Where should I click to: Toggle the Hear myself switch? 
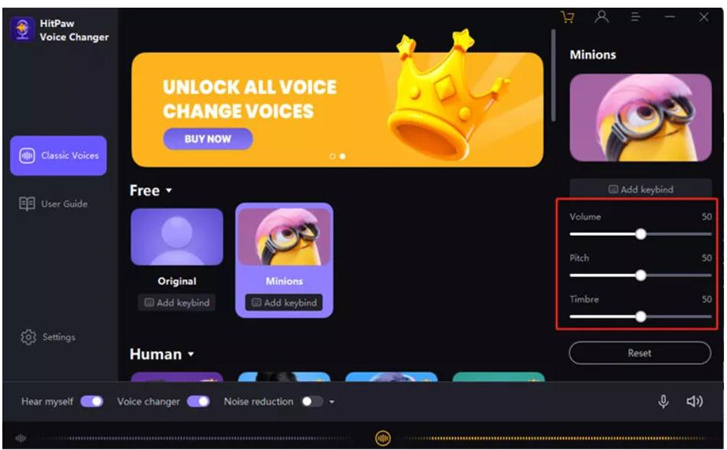[92, 401]
